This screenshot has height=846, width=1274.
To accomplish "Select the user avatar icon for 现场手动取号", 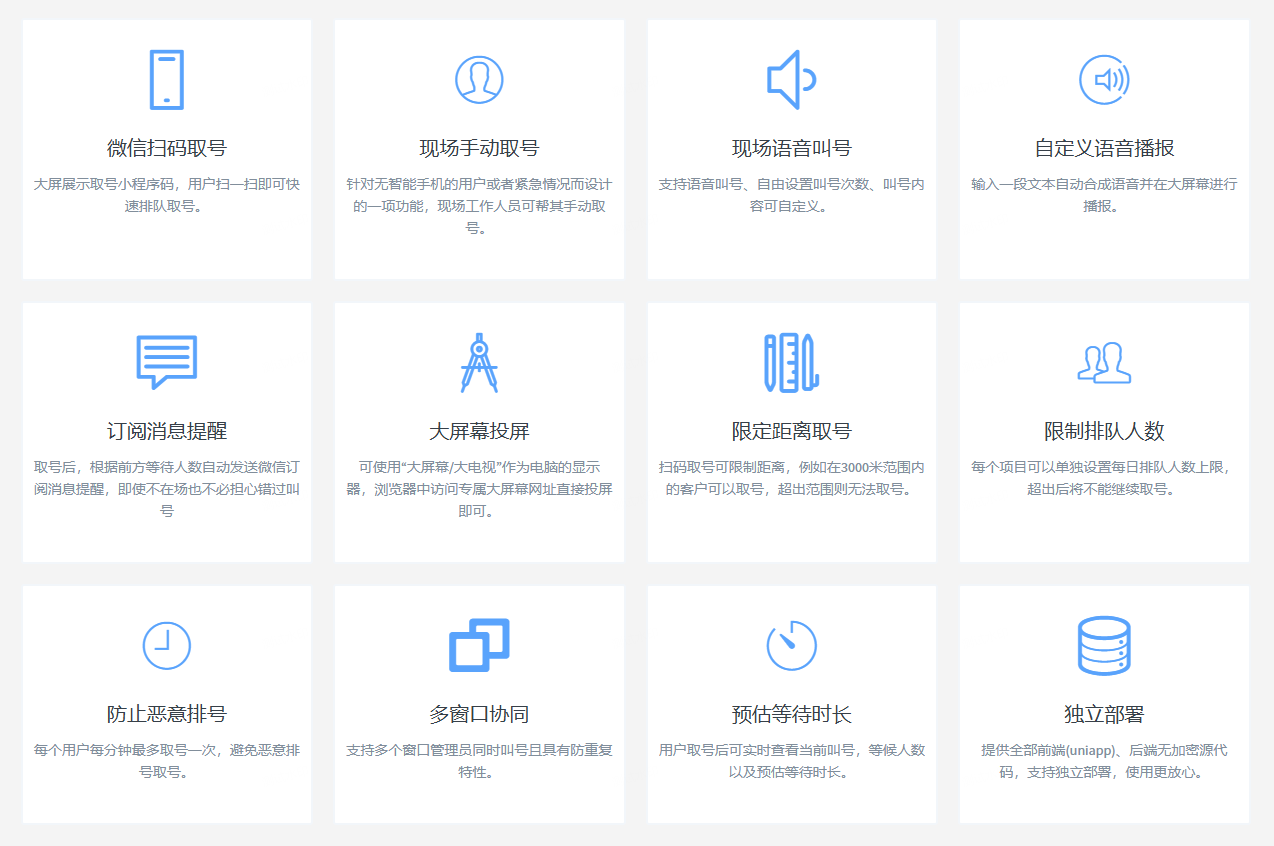I will click(x=479, y=81).
